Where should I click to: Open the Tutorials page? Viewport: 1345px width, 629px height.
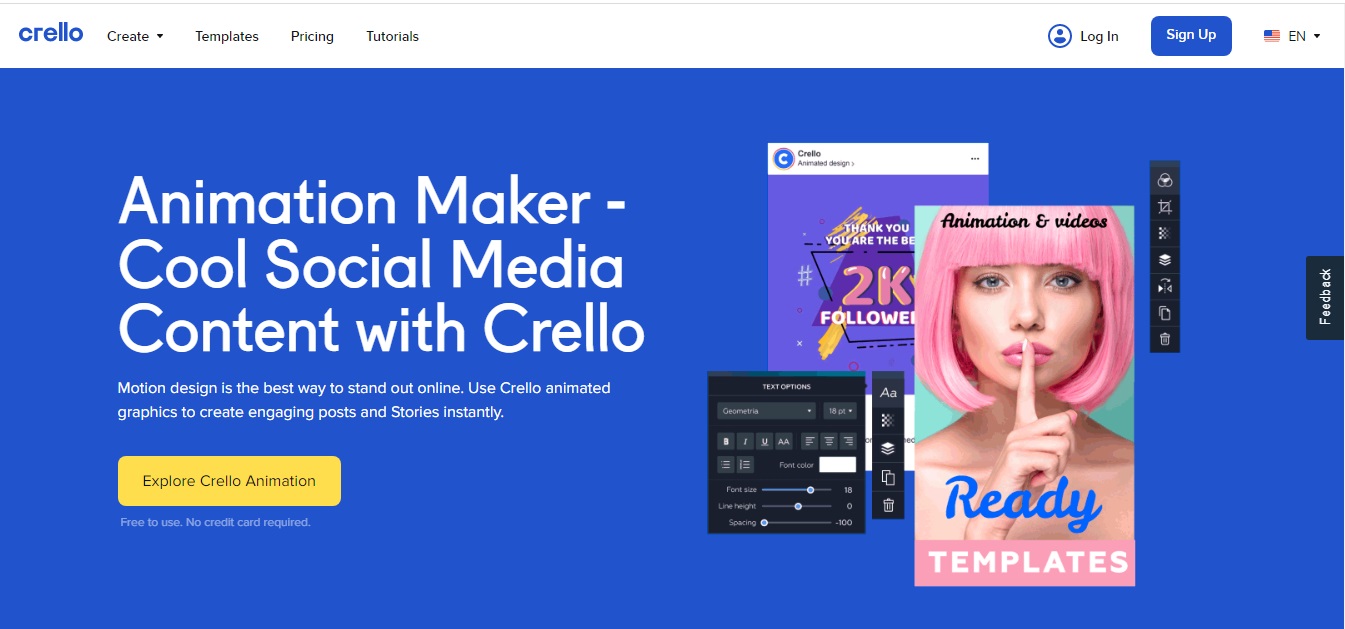click(392, 36)
